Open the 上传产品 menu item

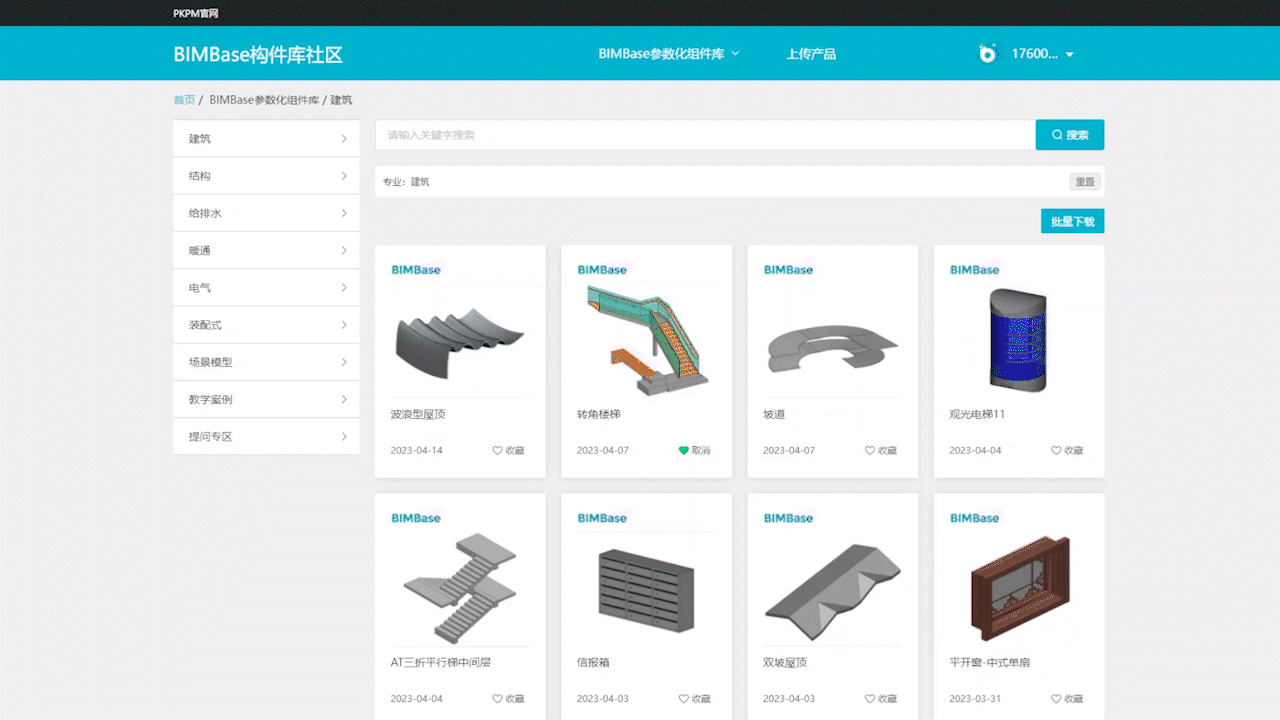[x=811, y=54]
